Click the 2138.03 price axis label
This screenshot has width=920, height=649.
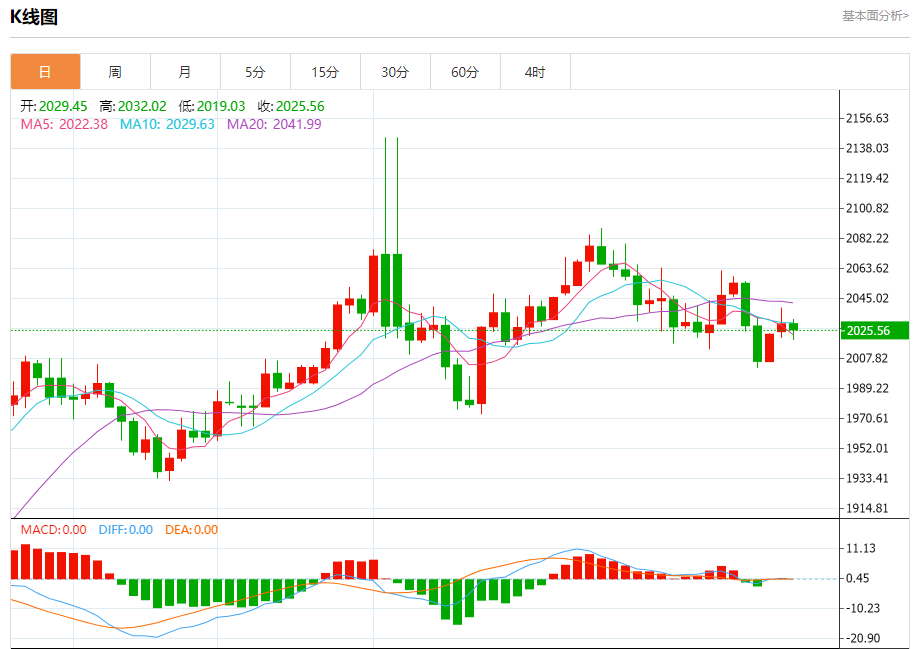[x=867, y=148]
